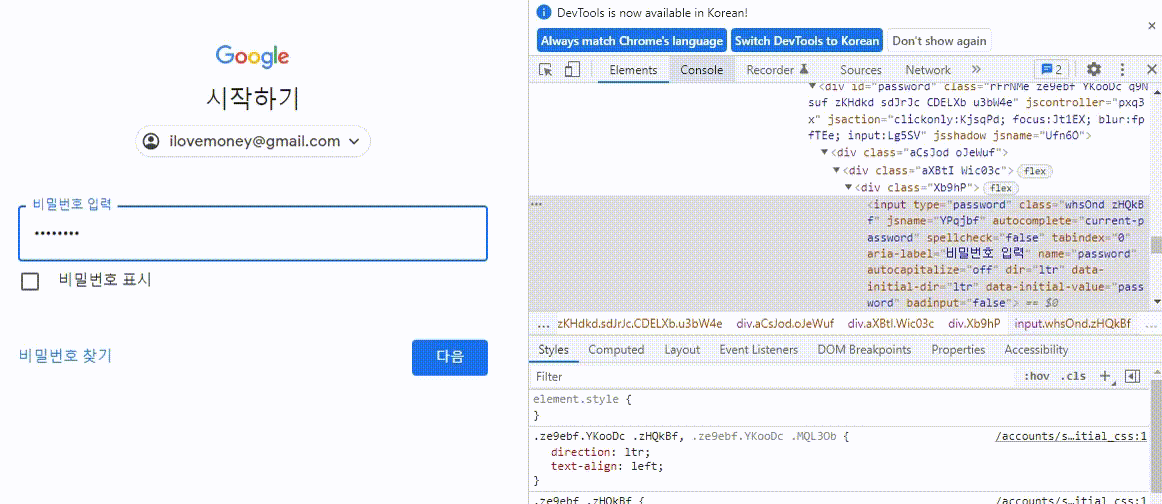The width and height of the screenshot is (1162, 504).
Task: Activate the inspect element picker icon
Action: coord(546,70)
